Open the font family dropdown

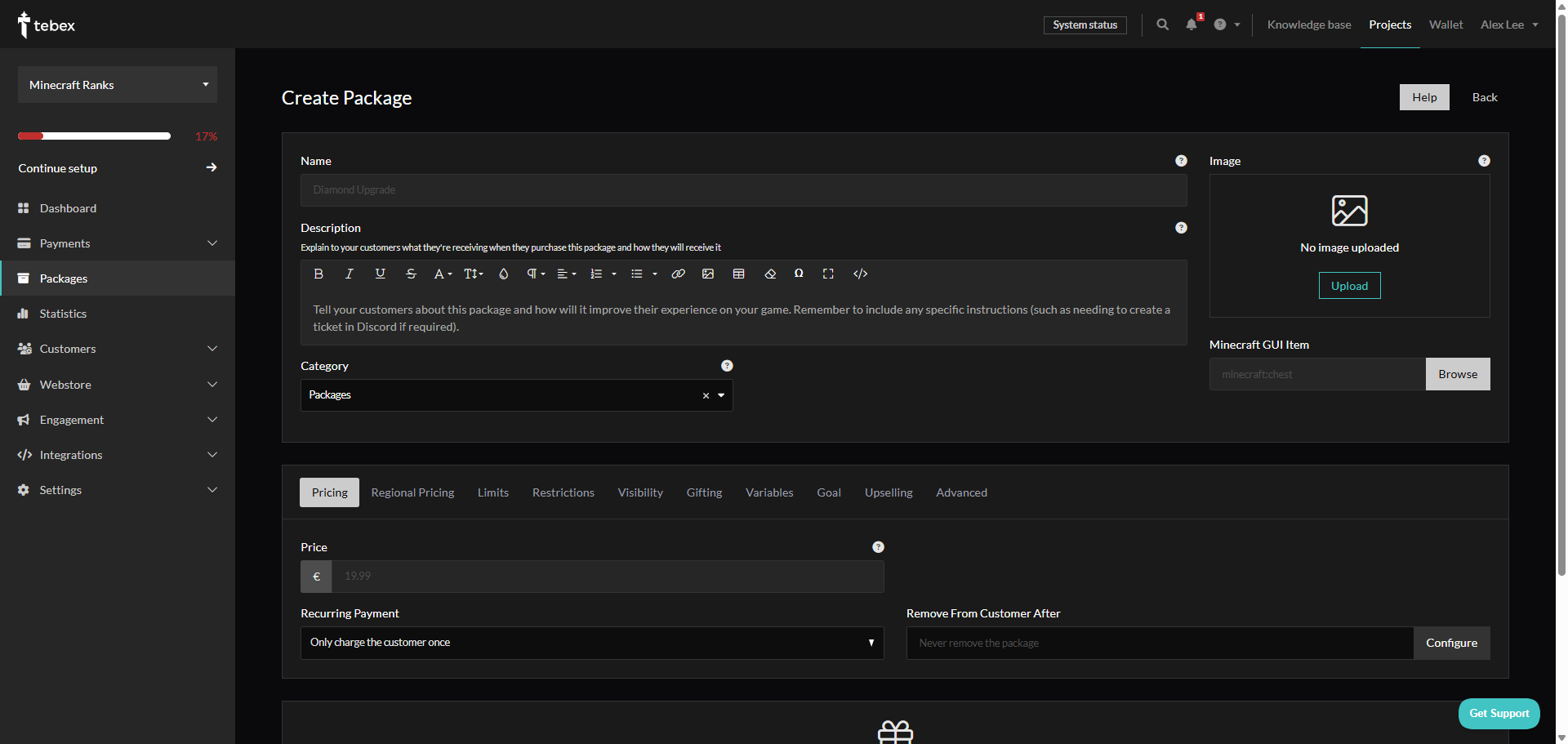(442, 274)
